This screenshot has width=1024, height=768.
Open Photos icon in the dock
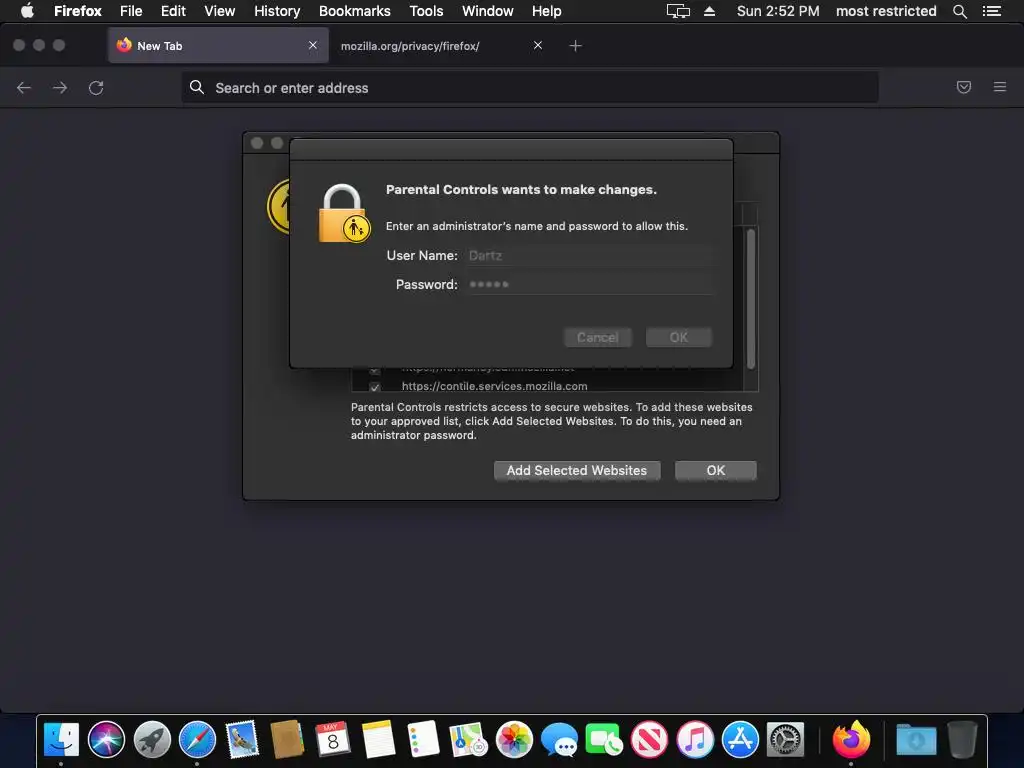tap(514, 739)
